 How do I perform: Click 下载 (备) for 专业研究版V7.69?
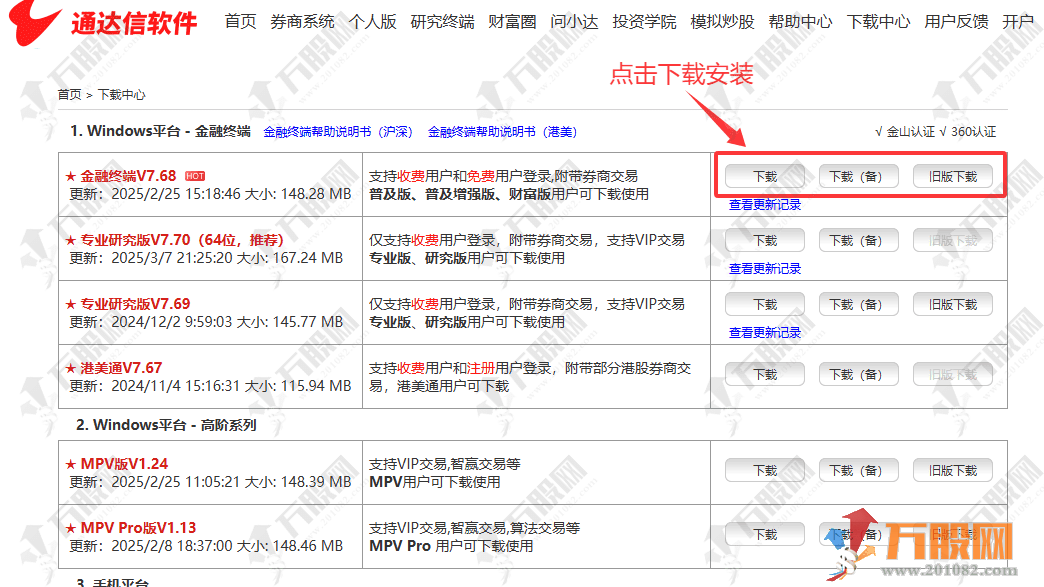tap(859, 304)
